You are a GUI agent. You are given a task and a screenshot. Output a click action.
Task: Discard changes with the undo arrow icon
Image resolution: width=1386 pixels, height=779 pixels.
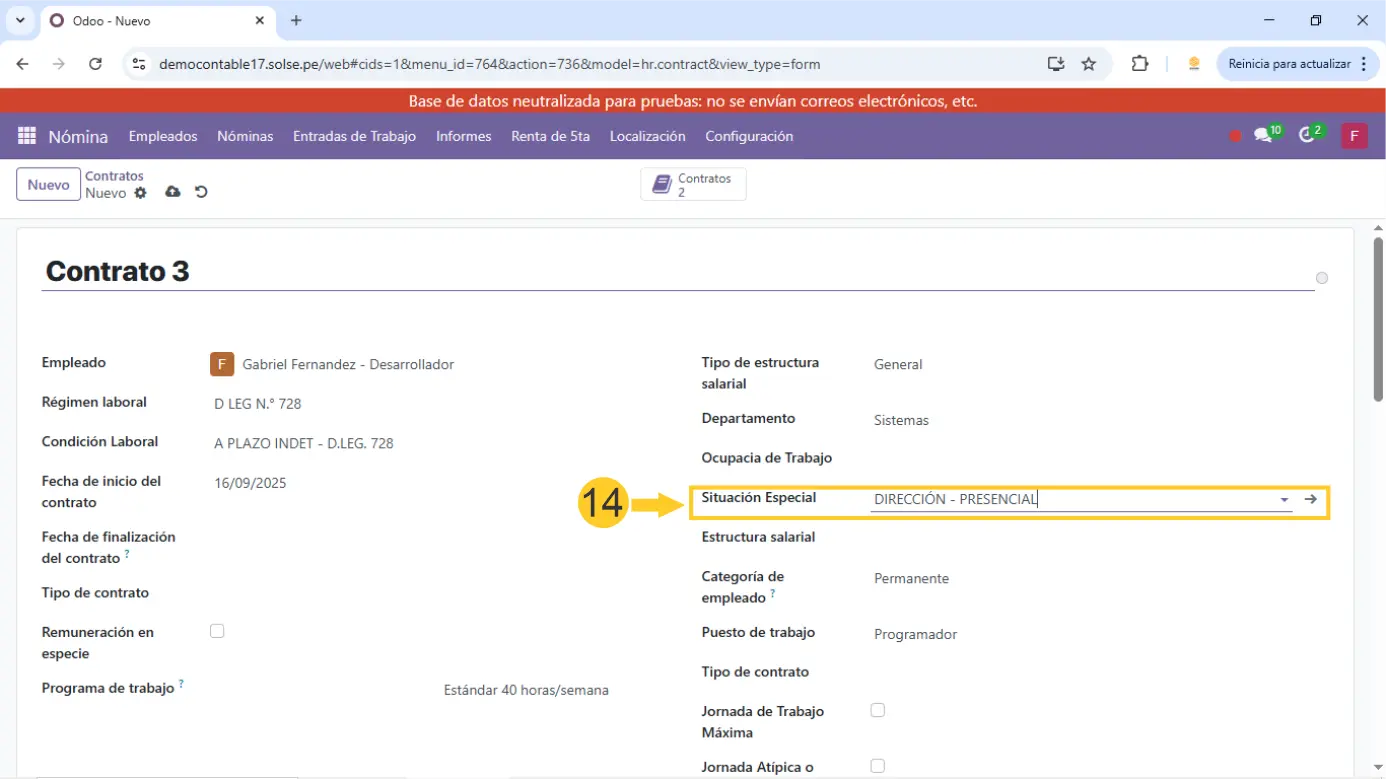click(x=201, y=192)
